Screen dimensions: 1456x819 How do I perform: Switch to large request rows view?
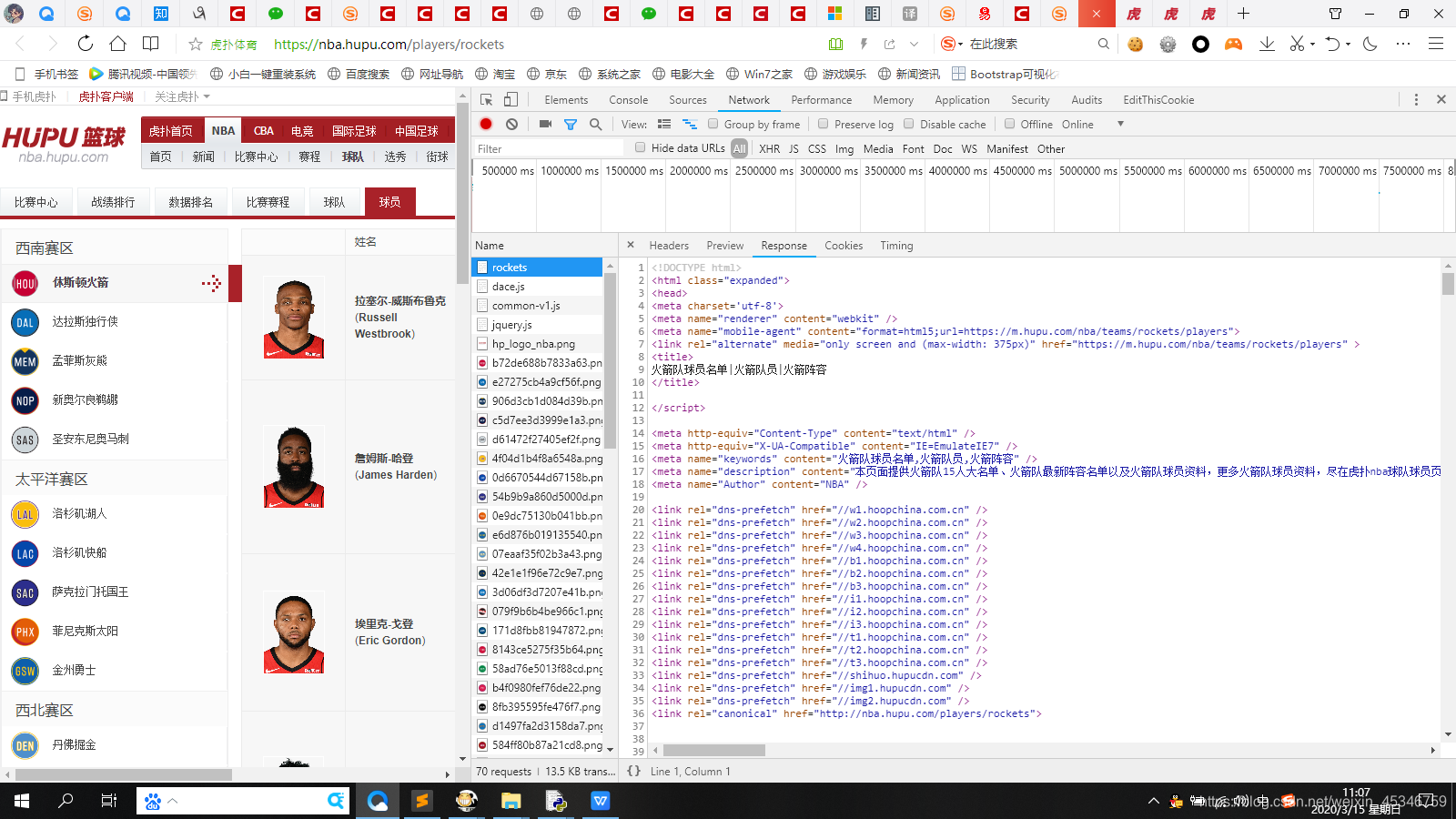point(664,124)
